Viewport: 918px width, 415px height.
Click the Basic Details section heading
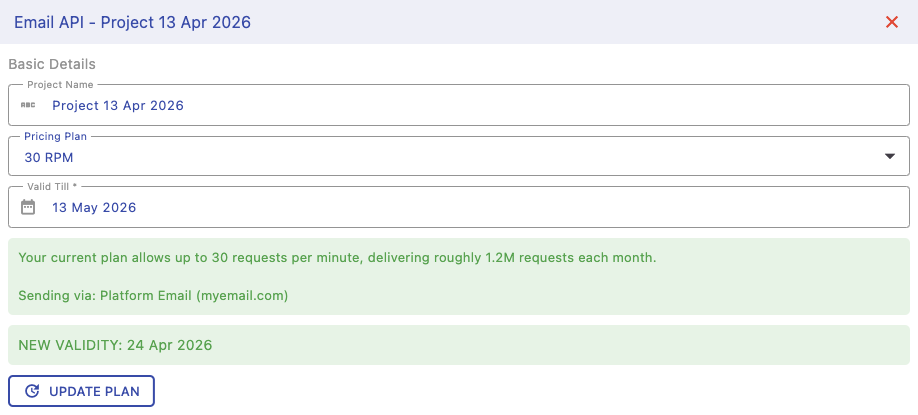[52, 64]
